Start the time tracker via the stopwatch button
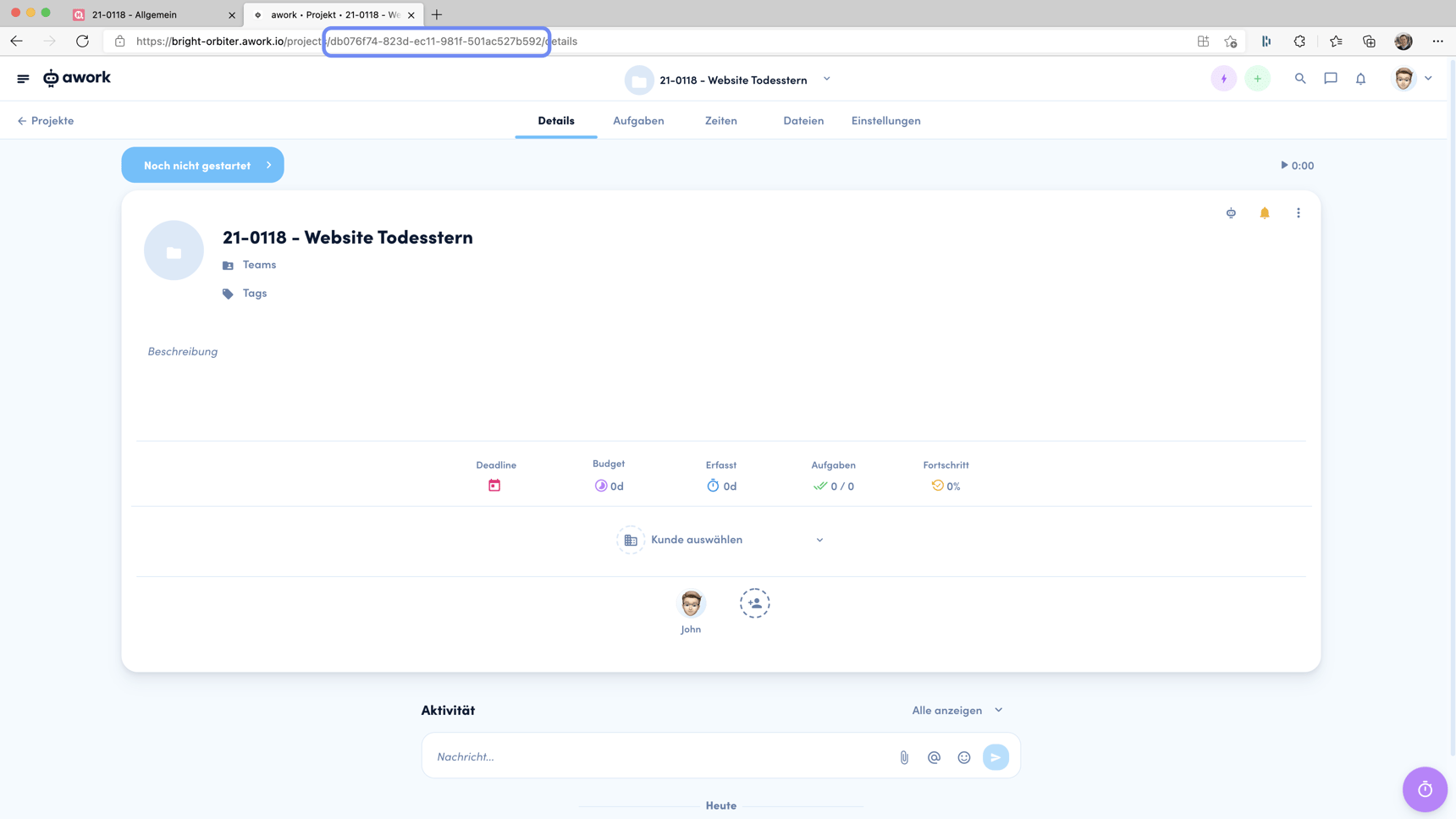This screenshot has width=1456, height=819. (1425, 789)
